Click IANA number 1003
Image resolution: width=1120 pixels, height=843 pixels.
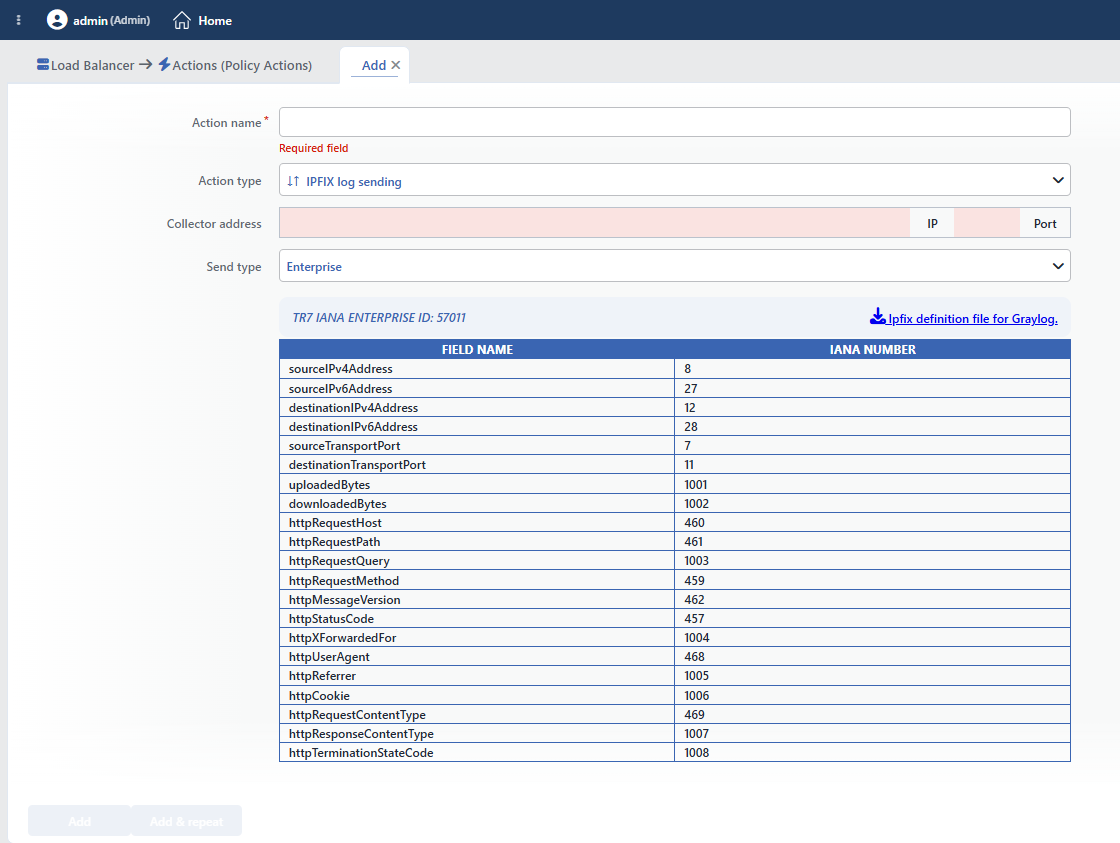pyautogui.click(x=696, y=561)
